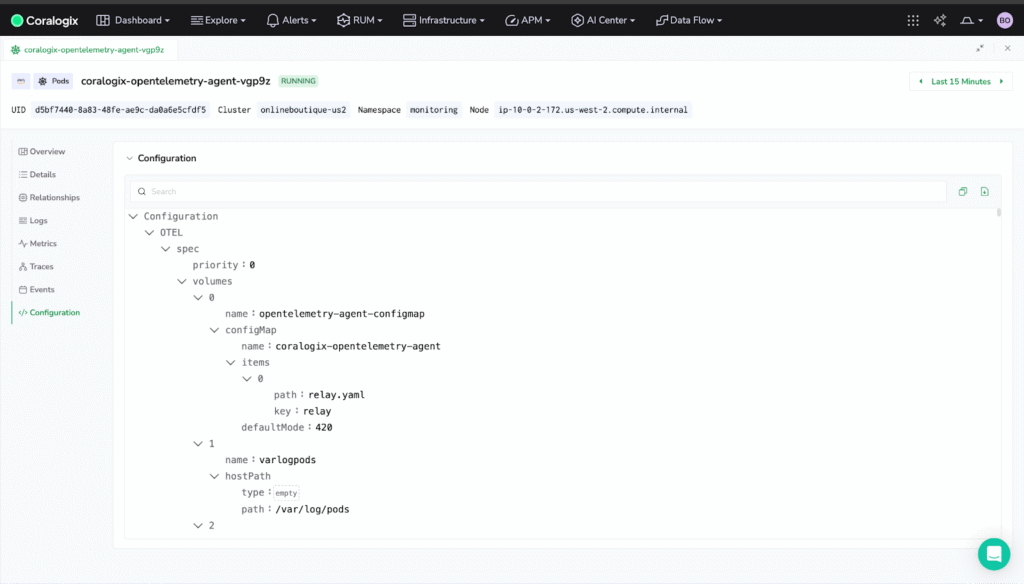Switch to the Logs section
This screenshot has height=584, width=1024.
click(x=33, y=221)
